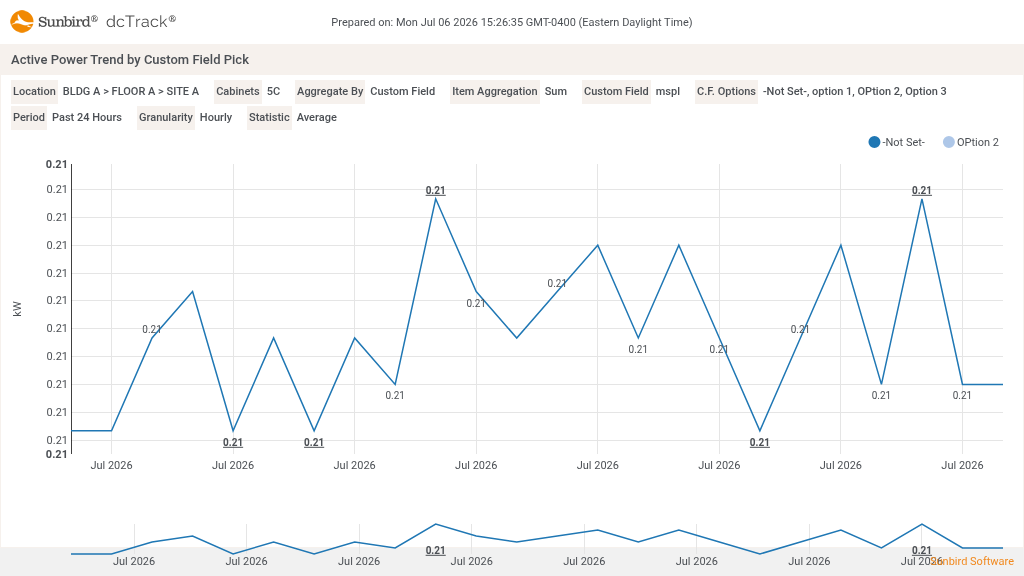Click the Item Aggregation filter label

(x=494, y=91)
